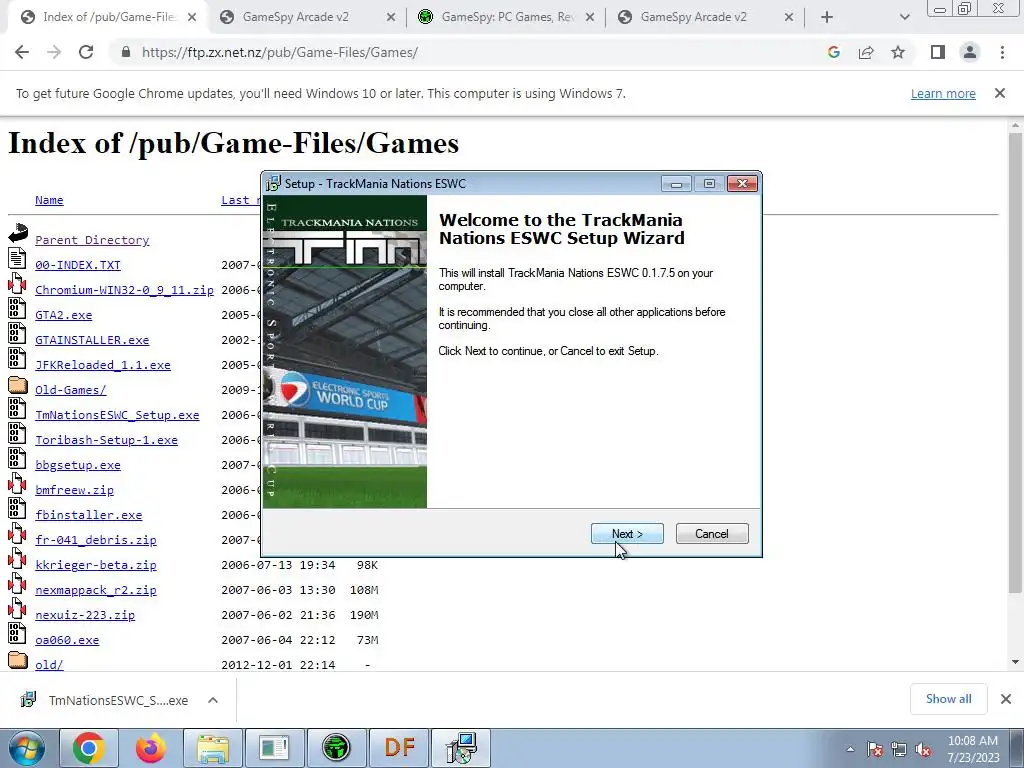
Task: Click the address bar URL
Action: click(280, 52)
